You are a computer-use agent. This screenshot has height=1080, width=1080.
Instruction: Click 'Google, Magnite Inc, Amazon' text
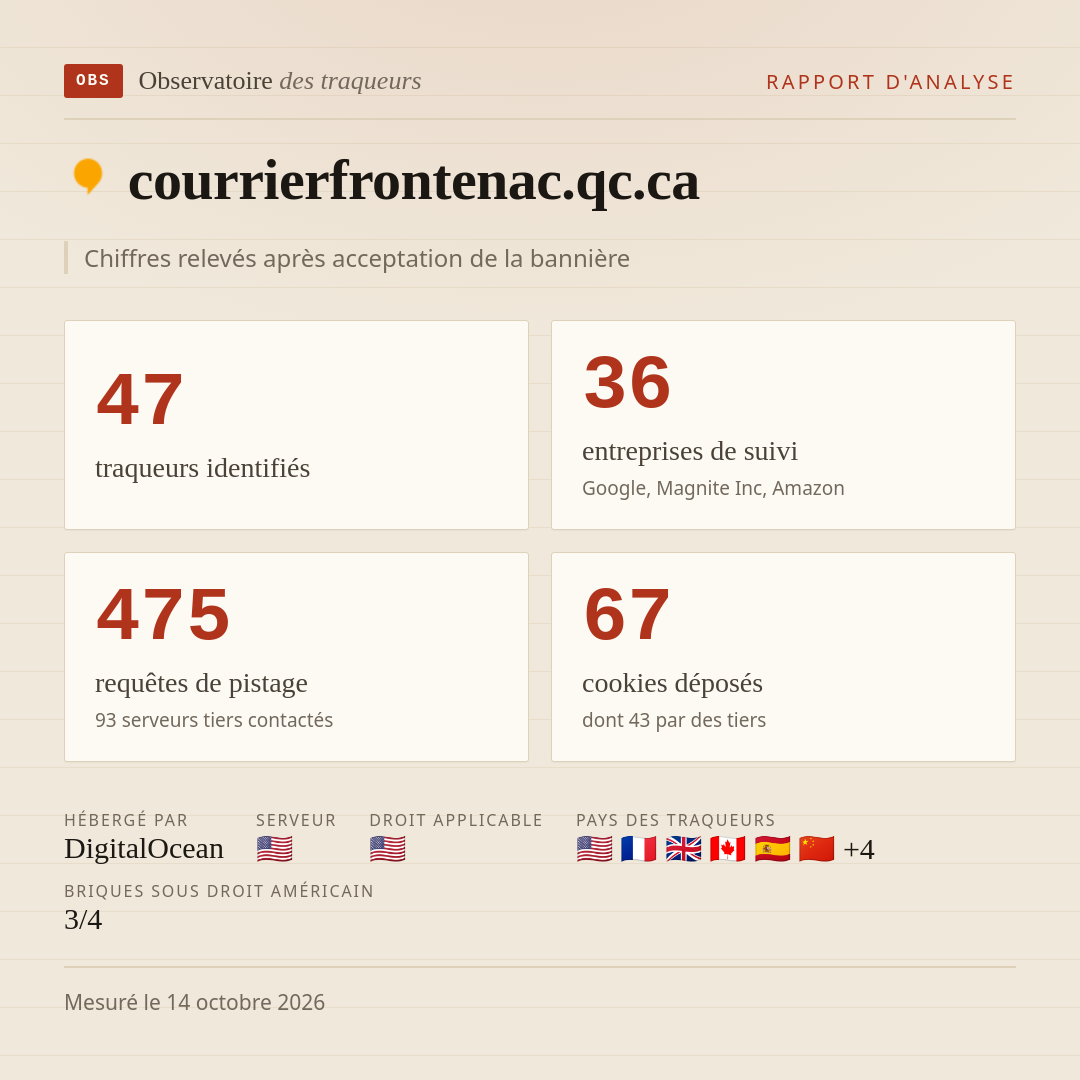pos(713,488)
